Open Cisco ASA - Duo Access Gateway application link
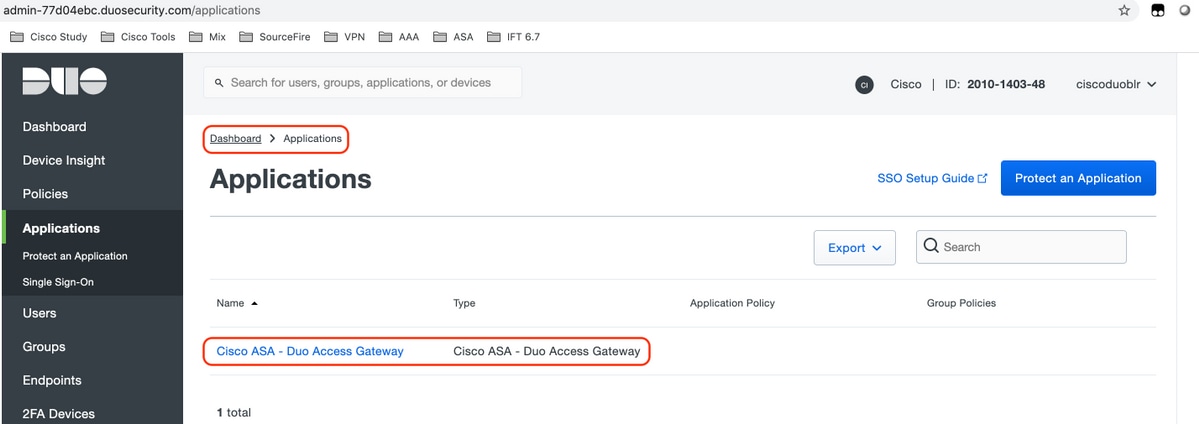 click(x=310, y=351)
